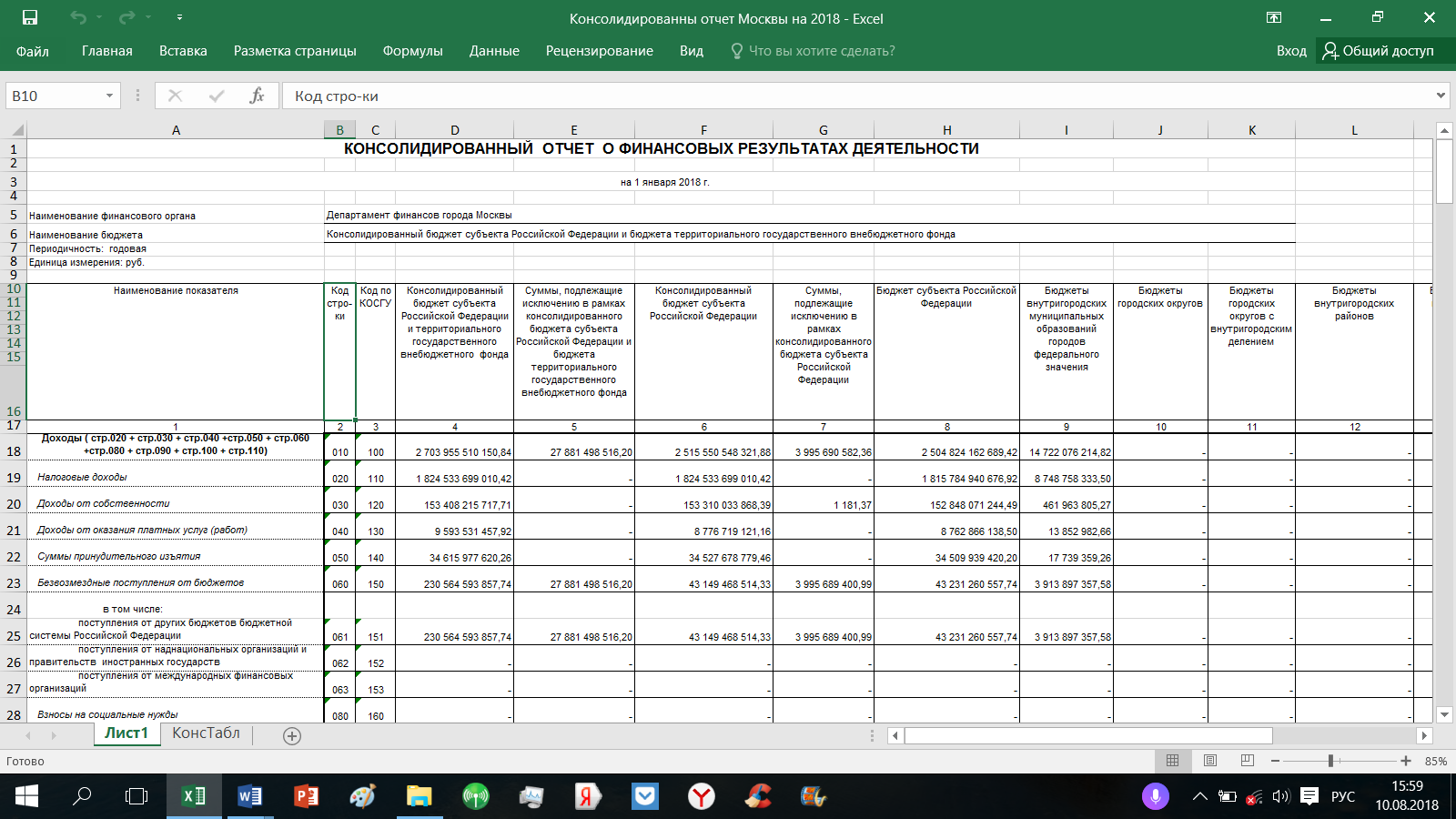1456x819 pixels.
Task: Change input language РУС
Action: [1343, 797]
